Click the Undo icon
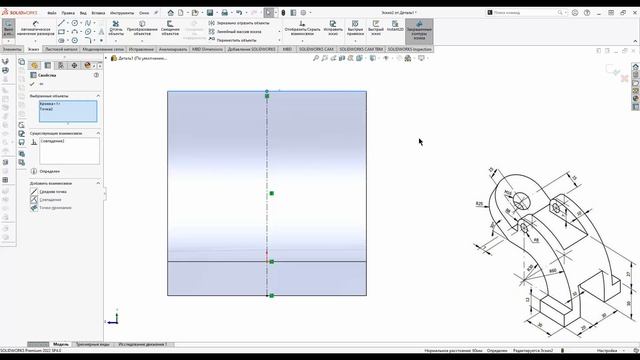This screenshot has width=640, height=360. (x=239, y=13)
